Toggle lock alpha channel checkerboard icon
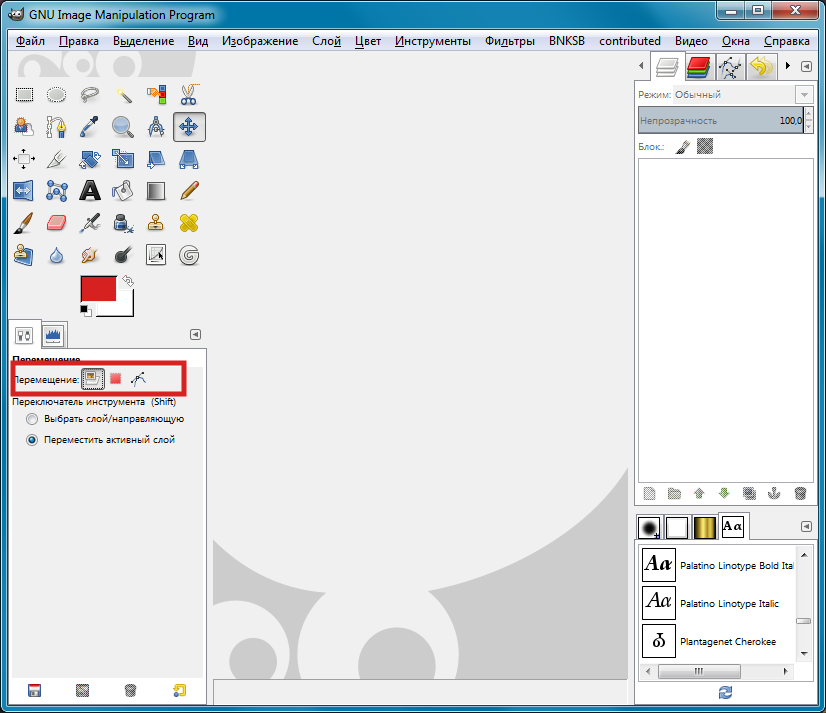Viewport: 826px width, 713px height. coord(705,146)
